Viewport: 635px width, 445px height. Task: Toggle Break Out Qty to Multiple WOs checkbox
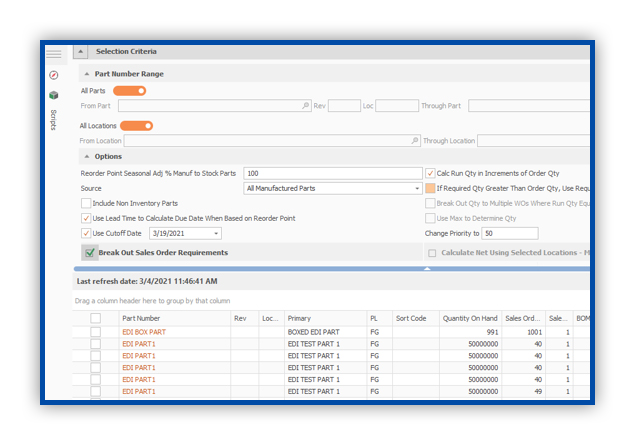tap(430, 203)
